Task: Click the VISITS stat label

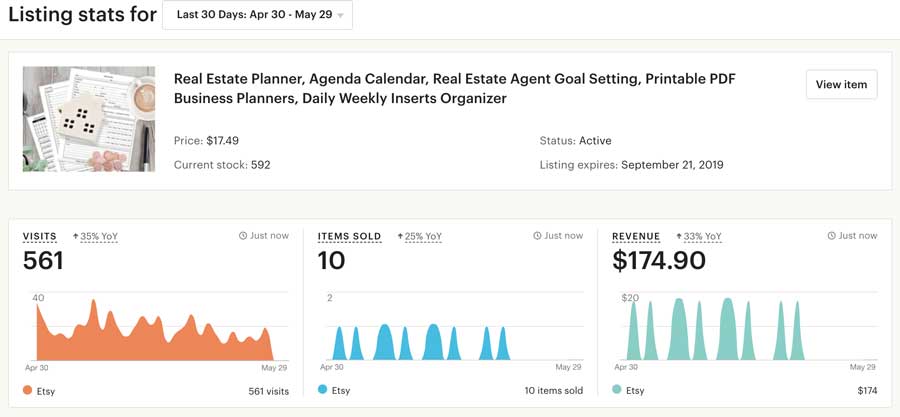Action: (x=40, y=236)
